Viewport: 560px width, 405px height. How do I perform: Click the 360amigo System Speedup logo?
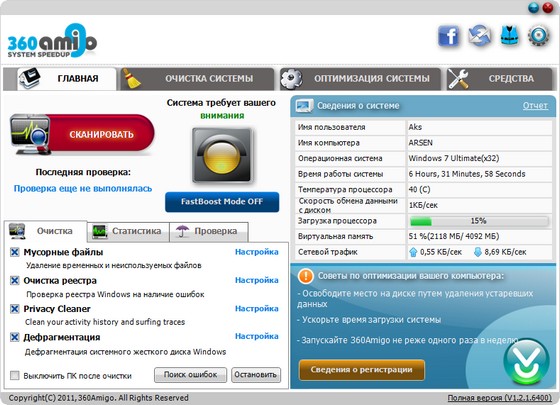(52, 41)
